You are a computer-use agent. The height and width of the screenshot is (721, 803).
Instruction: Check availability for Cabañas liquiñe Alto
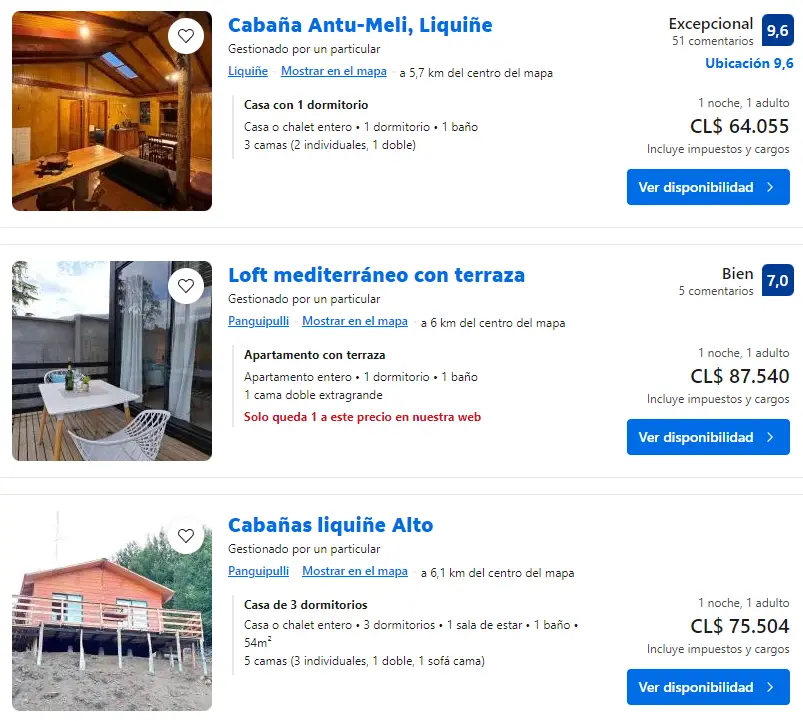point(707,687)
